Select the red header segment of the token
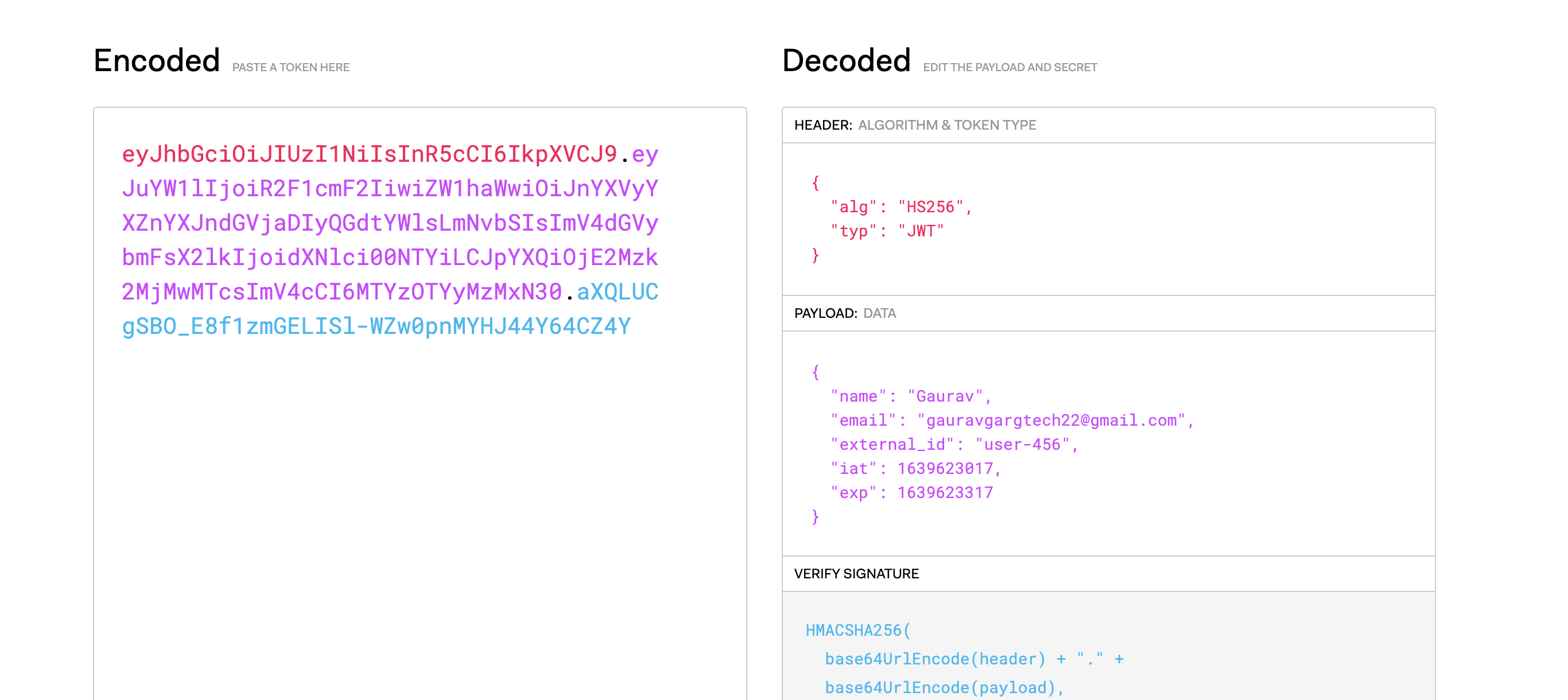Screen dimensions: 1568x700 tap(365, 154)
